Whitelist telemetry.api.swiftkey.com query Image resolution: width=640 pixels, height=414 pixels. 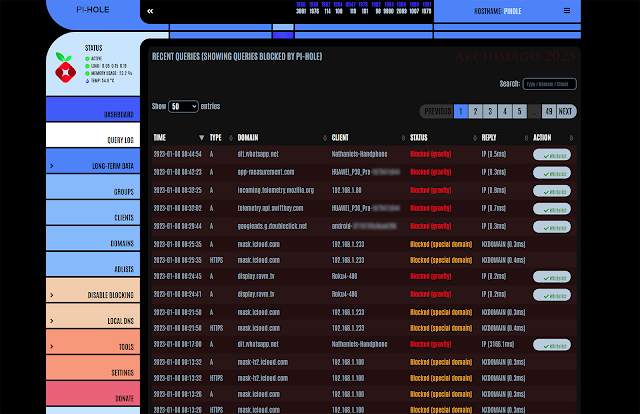552,209
